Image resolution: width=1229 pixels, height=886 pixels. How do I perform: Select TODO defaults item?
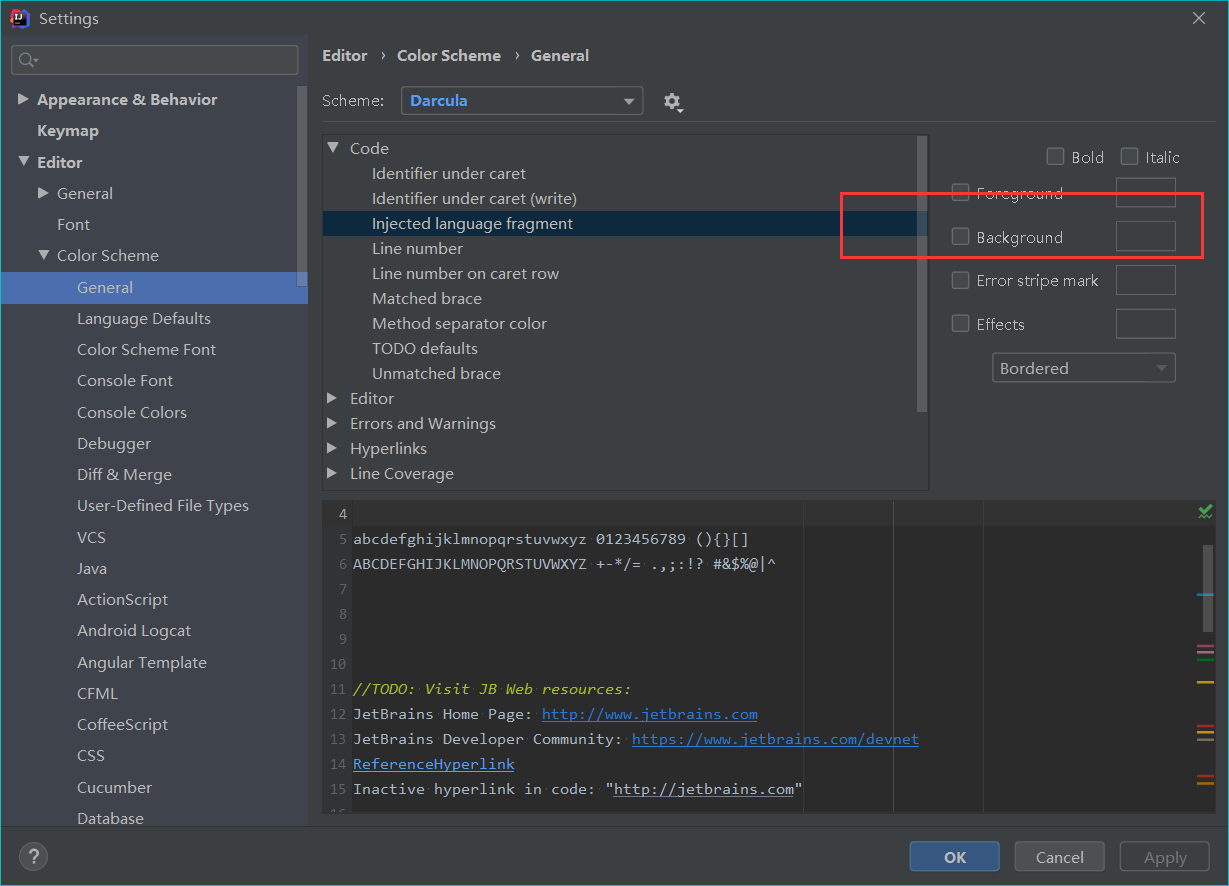coord(425,349)
